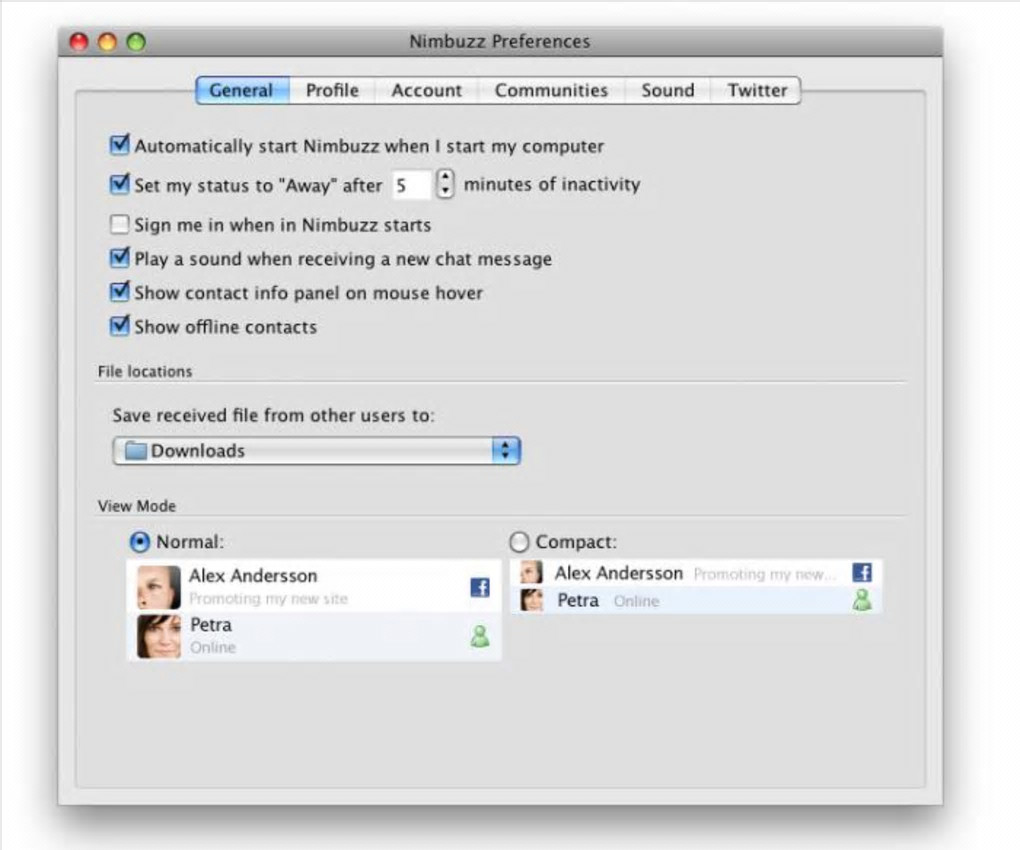Enable Sign me in when Nimbuzz starts
This screenshot has height=850, width=1020.
120,224
